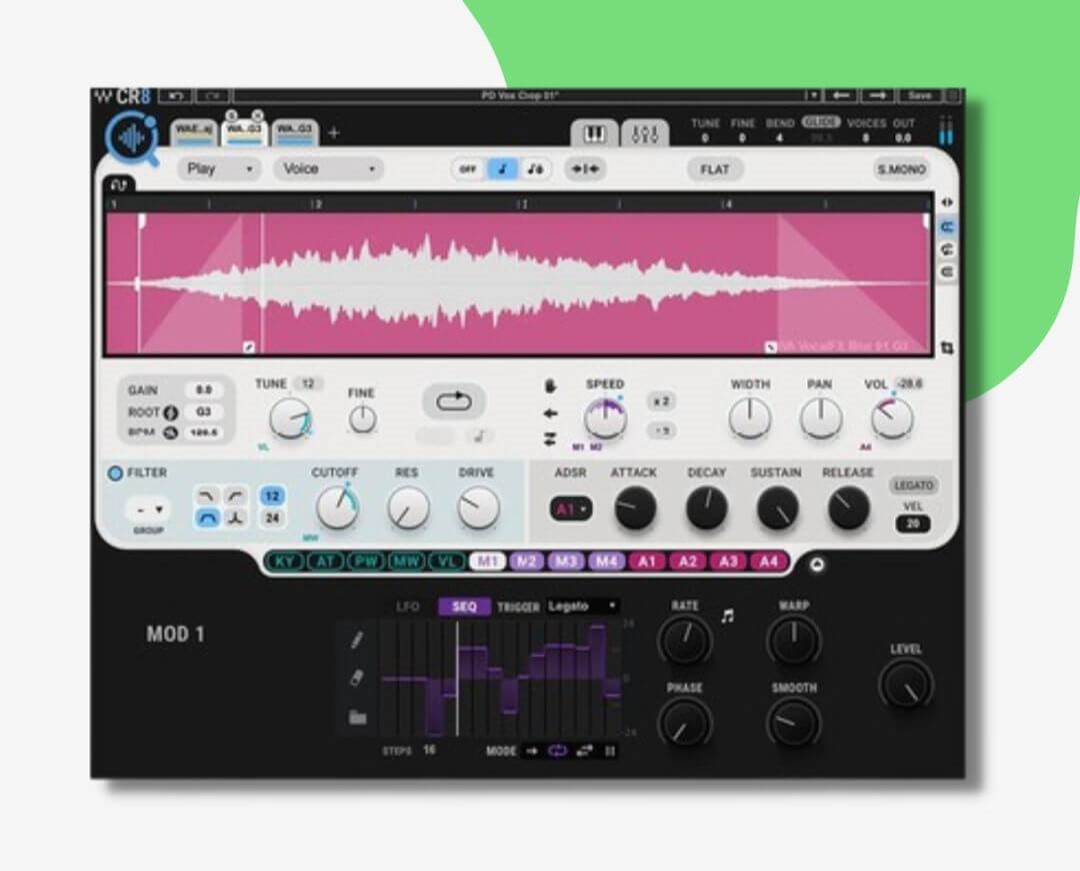
Task: Select the pencil draw tool in sequencer
Action: [x=357, y=641]
